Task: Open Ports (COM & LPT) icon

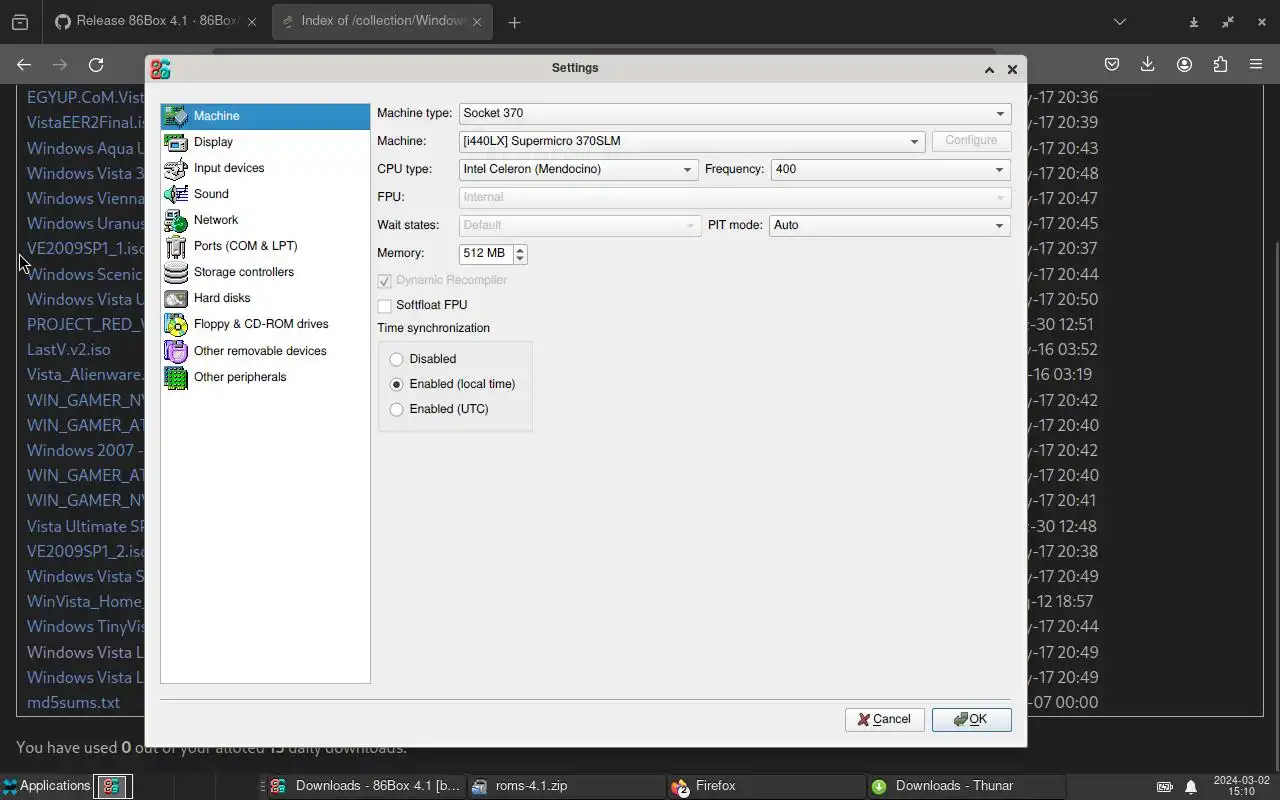Action: 175,246
